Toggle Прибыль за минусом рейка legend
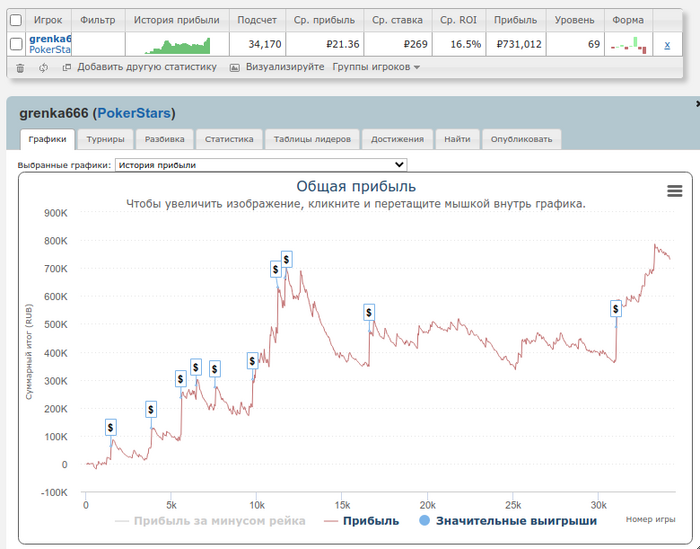The height and width of the screenshot is (549, 700). click(x=210, y=521)
